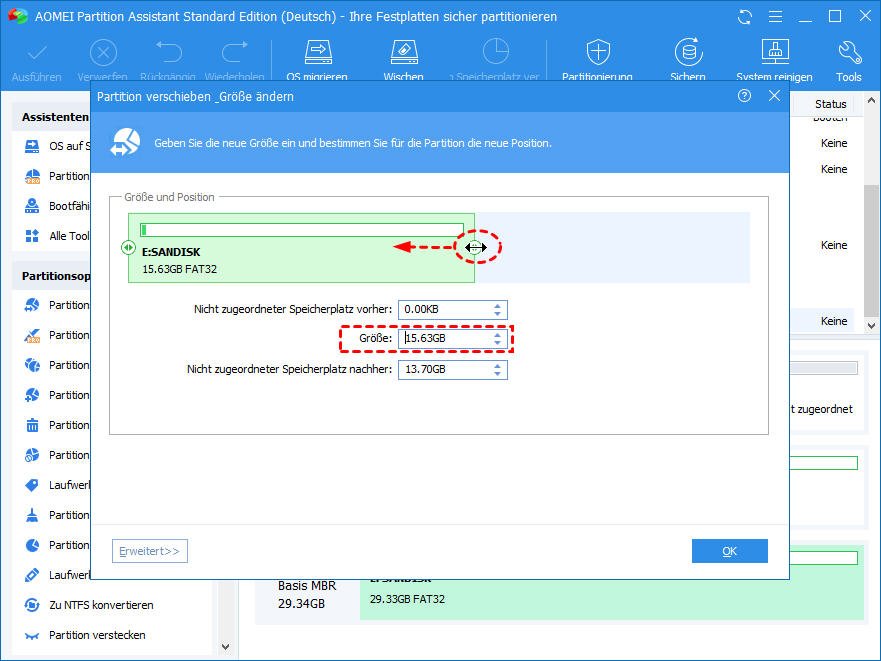Click the Alle Tools sidebar icon
Screen dimensions: 881x661
[x=32, y=236]
